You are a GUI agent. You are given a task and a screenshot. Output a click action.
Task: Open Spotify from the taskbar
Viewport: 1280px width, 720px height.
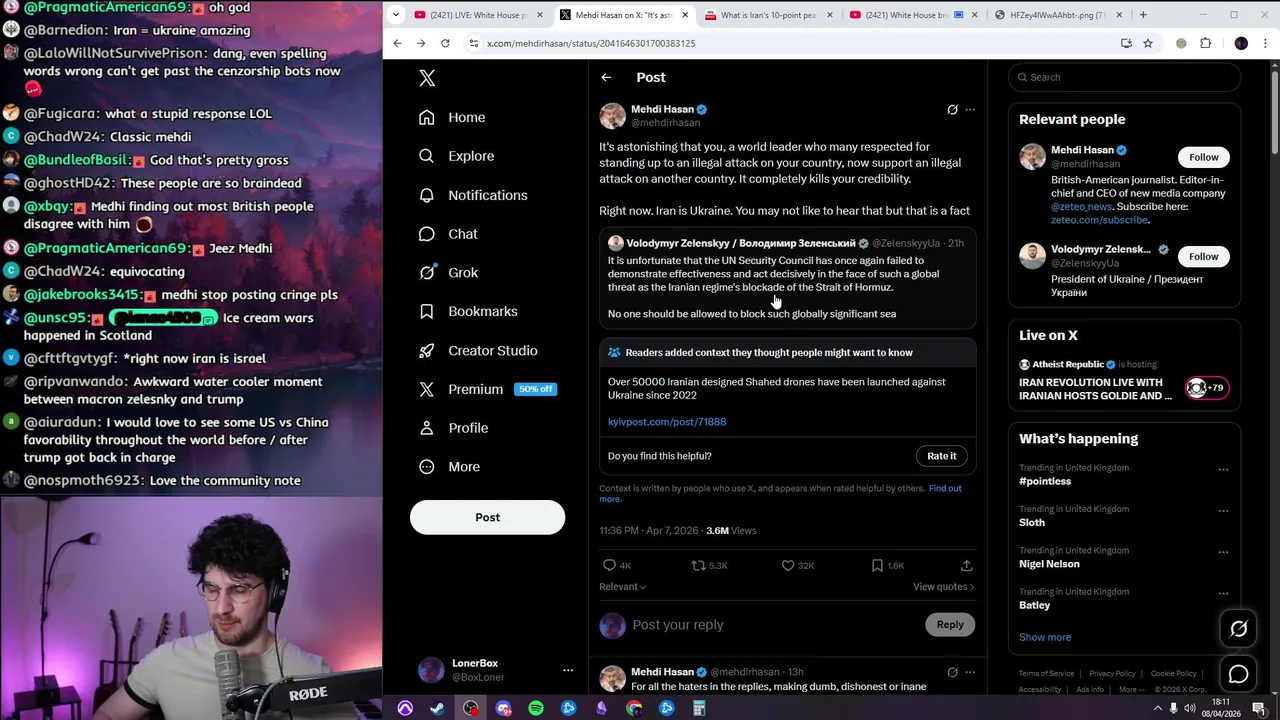(x=536, y=708)
